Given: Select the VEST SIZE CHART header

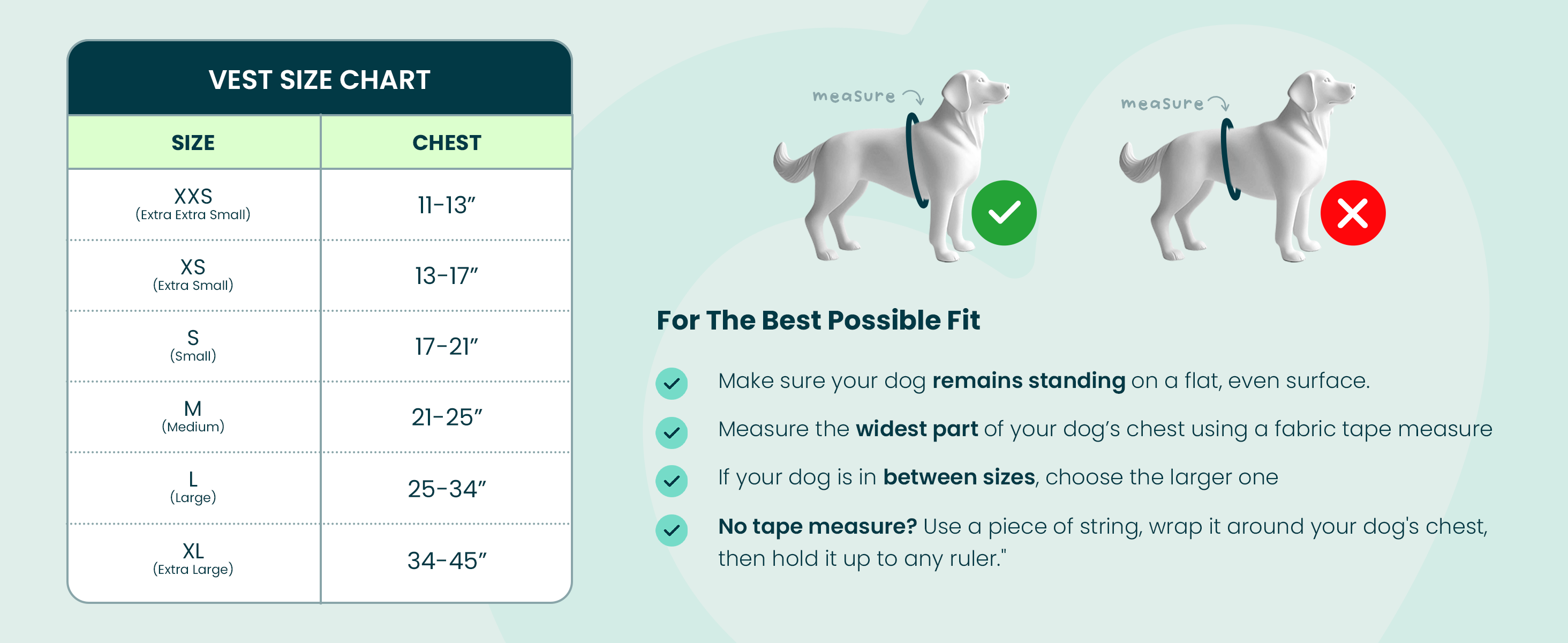Looking at the screenshot, I should click(x=320, y=79).
